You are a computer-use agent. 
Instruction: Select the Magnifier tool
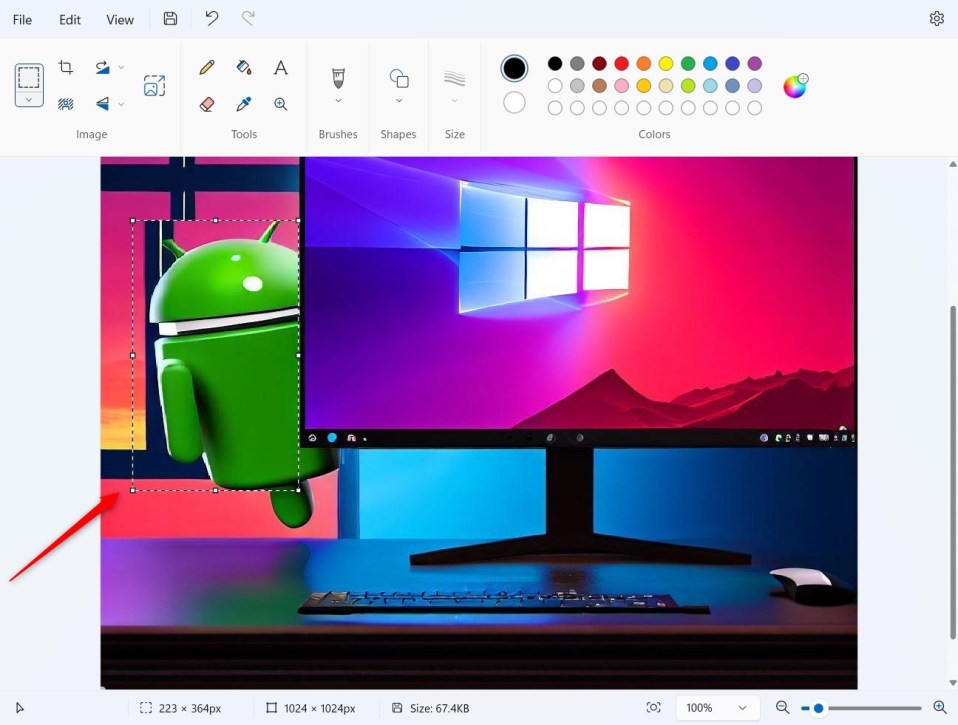(x=280, y=103)
